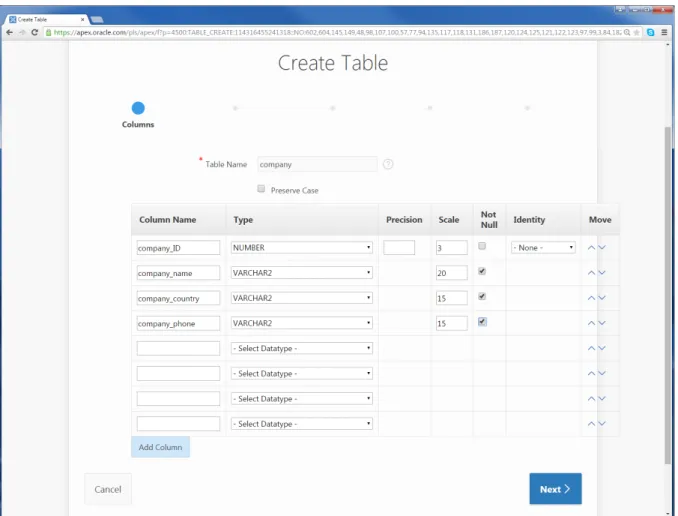Image resolution: width=678 pixels, height=516 pixels.
Task: Move company_country row down arrow
Action: click(601, 298)
